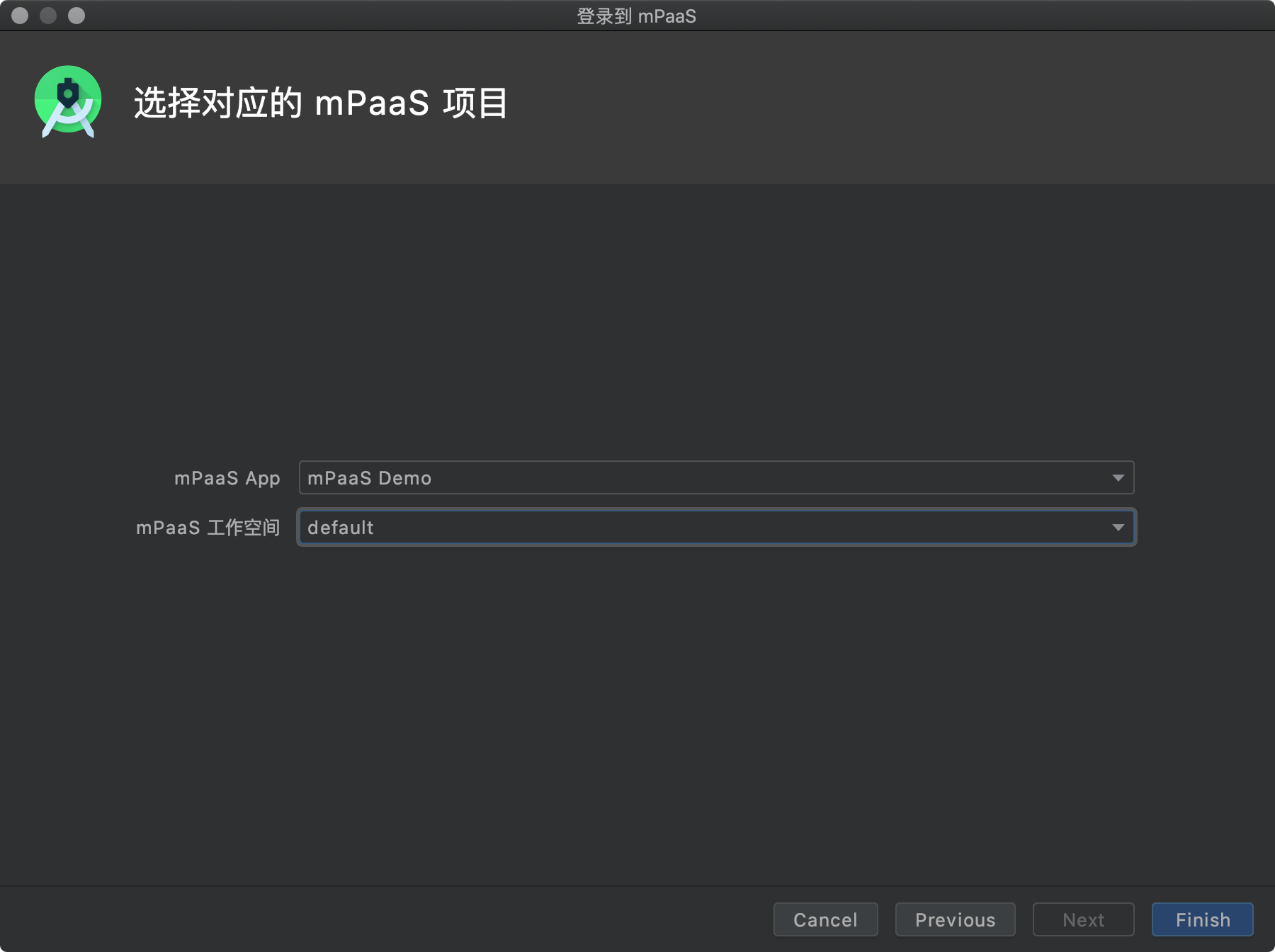Click the 登录到 mPaaS window title
The width and height of the screenshot is (1275, 952).
[x=636, y=16]
